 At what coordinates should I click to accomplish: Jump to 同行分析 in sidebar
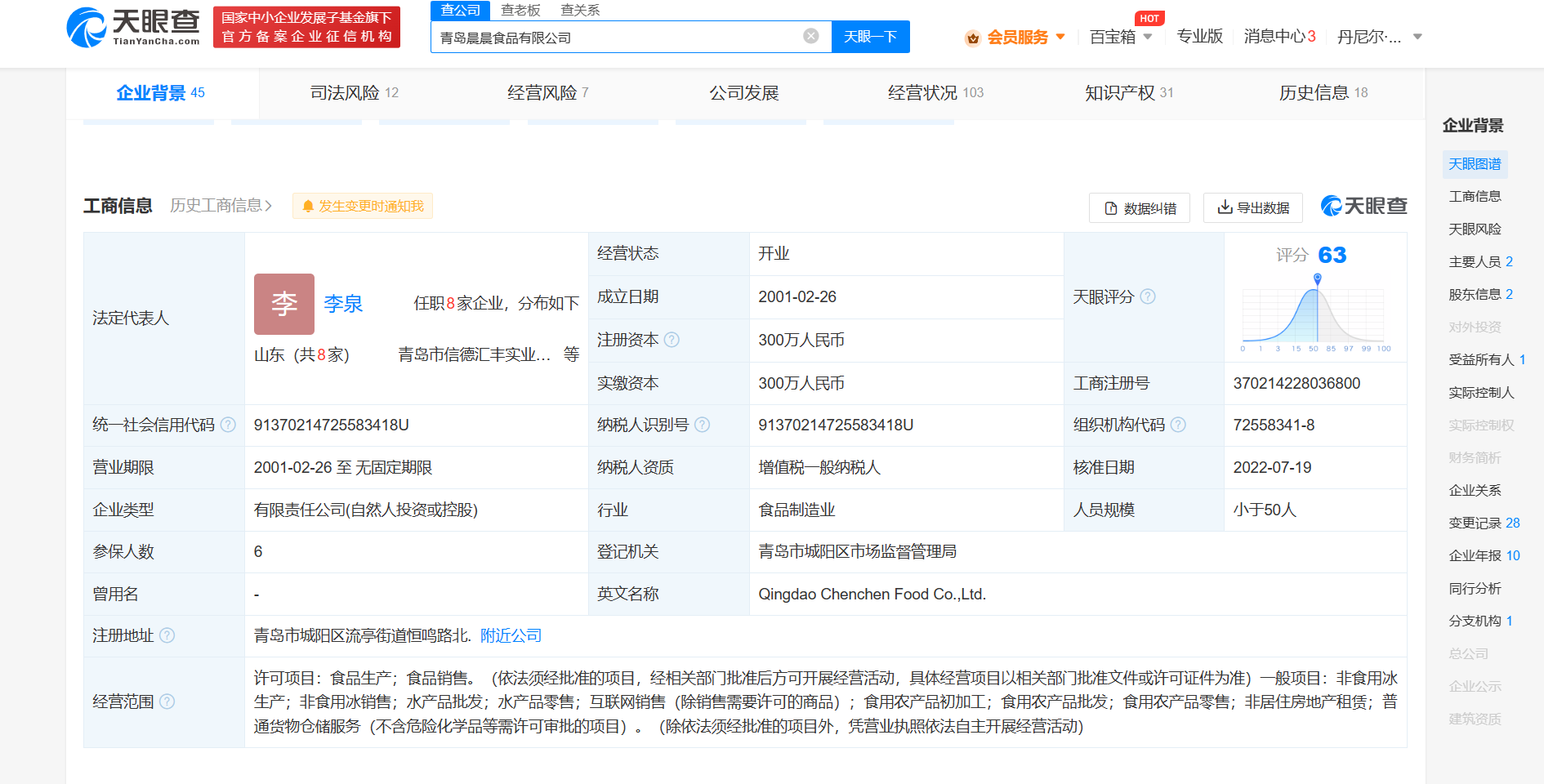[x=1475, y=589]
